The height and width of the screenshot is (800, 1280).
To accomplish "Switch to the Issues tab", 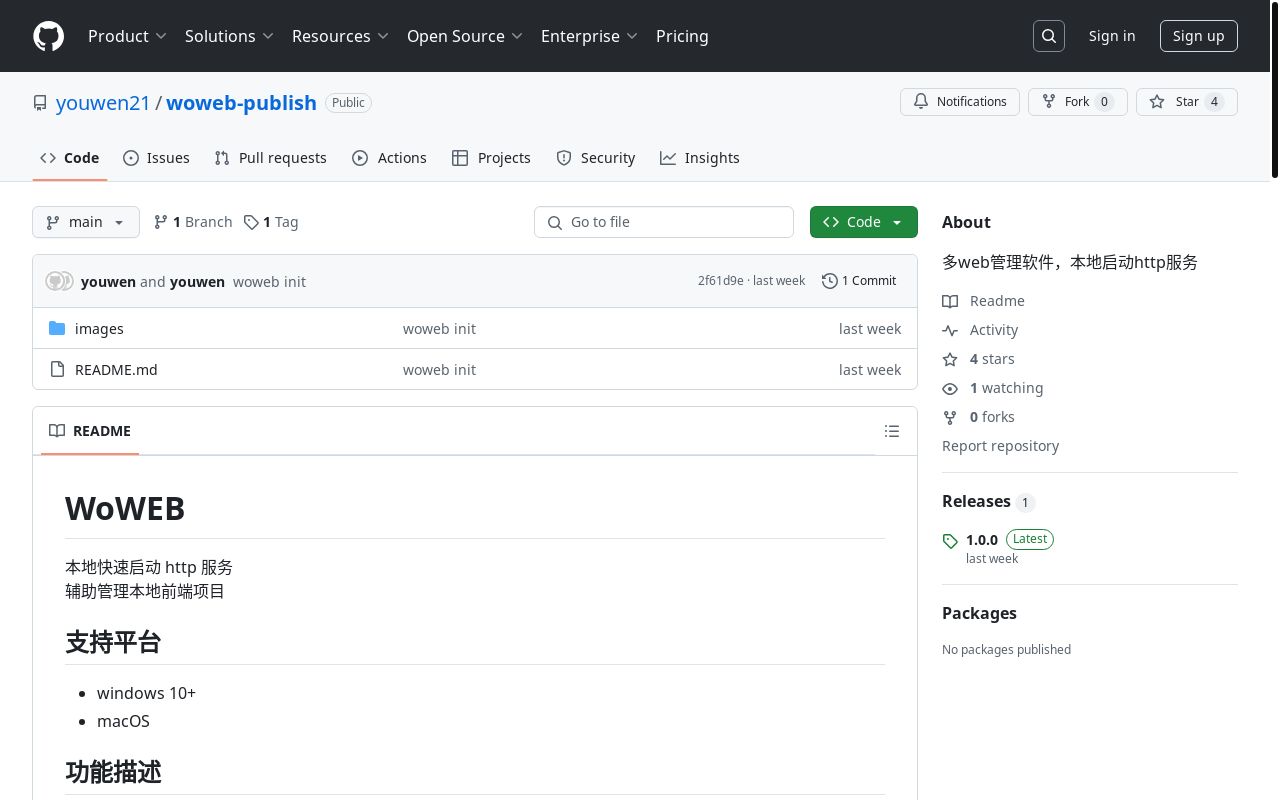I will 156,158.
